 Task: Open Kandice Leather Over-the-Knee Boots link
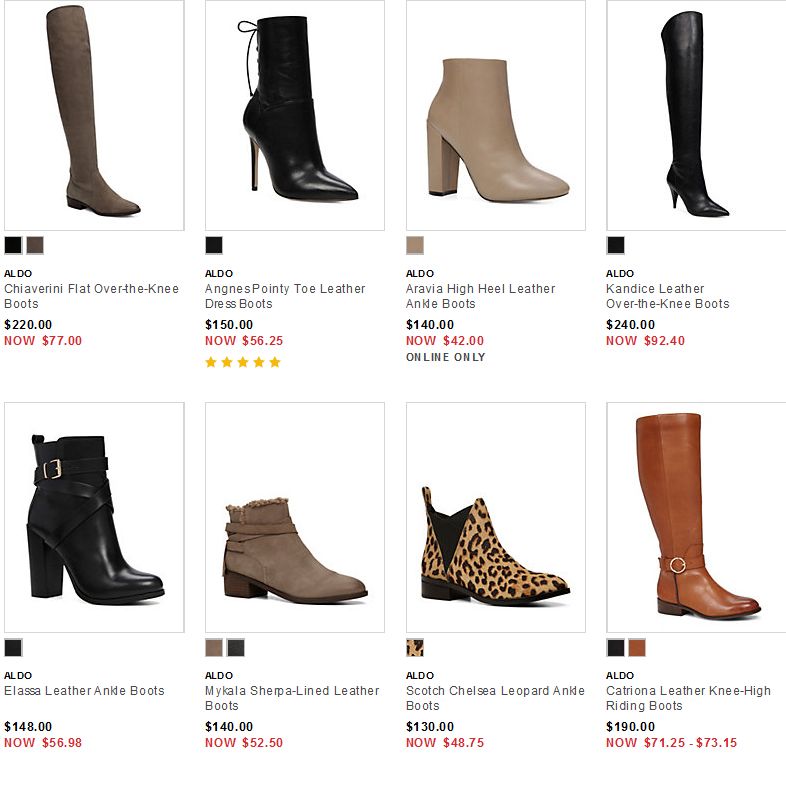668,296
